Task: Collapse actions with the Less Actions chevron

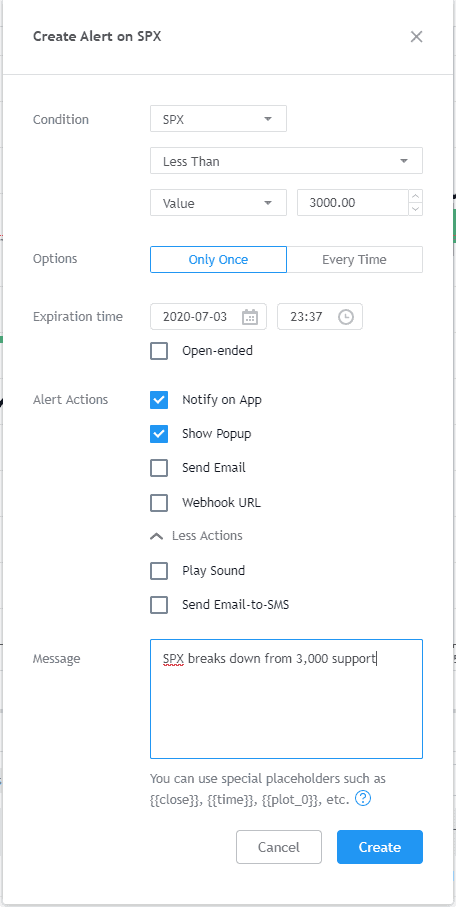Action: click(x=156, y=536)
